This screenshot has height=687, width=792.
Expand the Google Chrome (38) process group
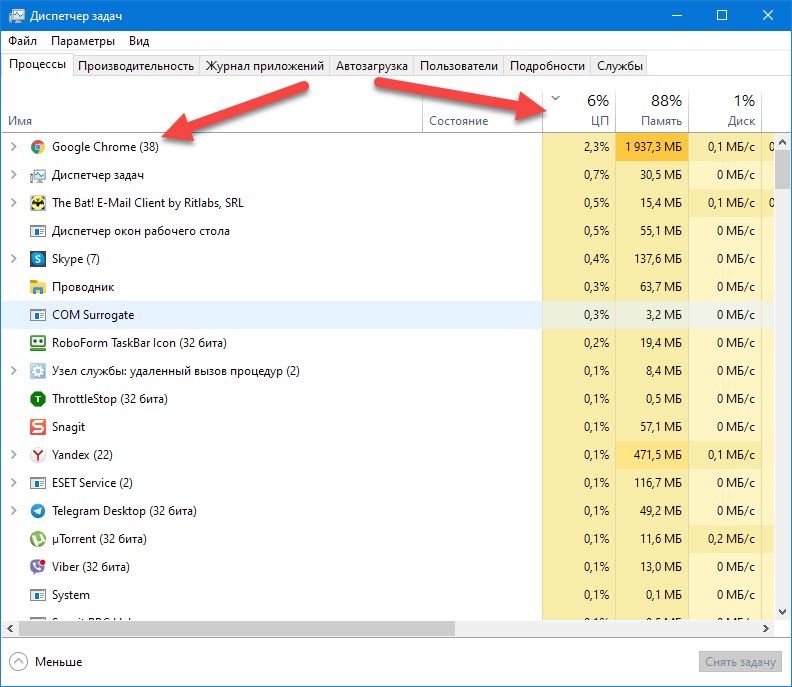point(14,147)
